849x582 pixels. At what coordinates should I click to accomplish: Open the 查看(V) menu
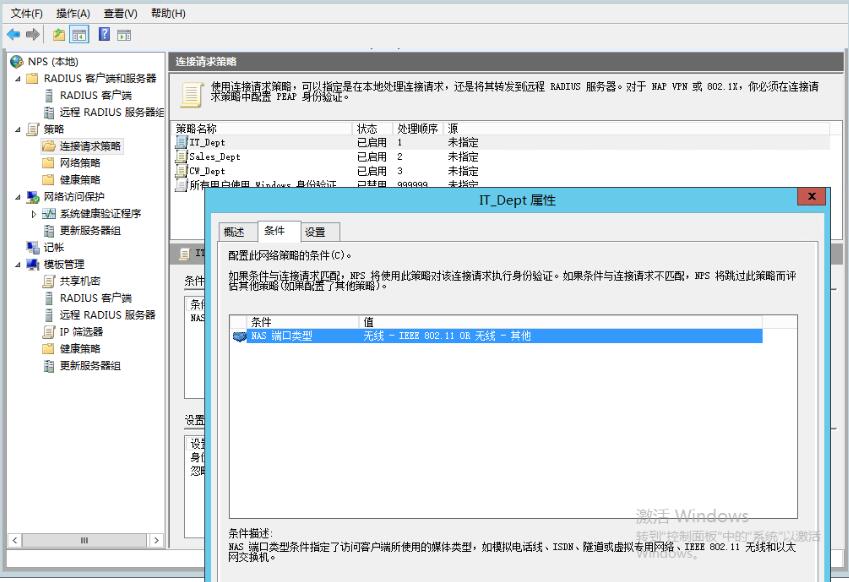click(x=120, y=14)
